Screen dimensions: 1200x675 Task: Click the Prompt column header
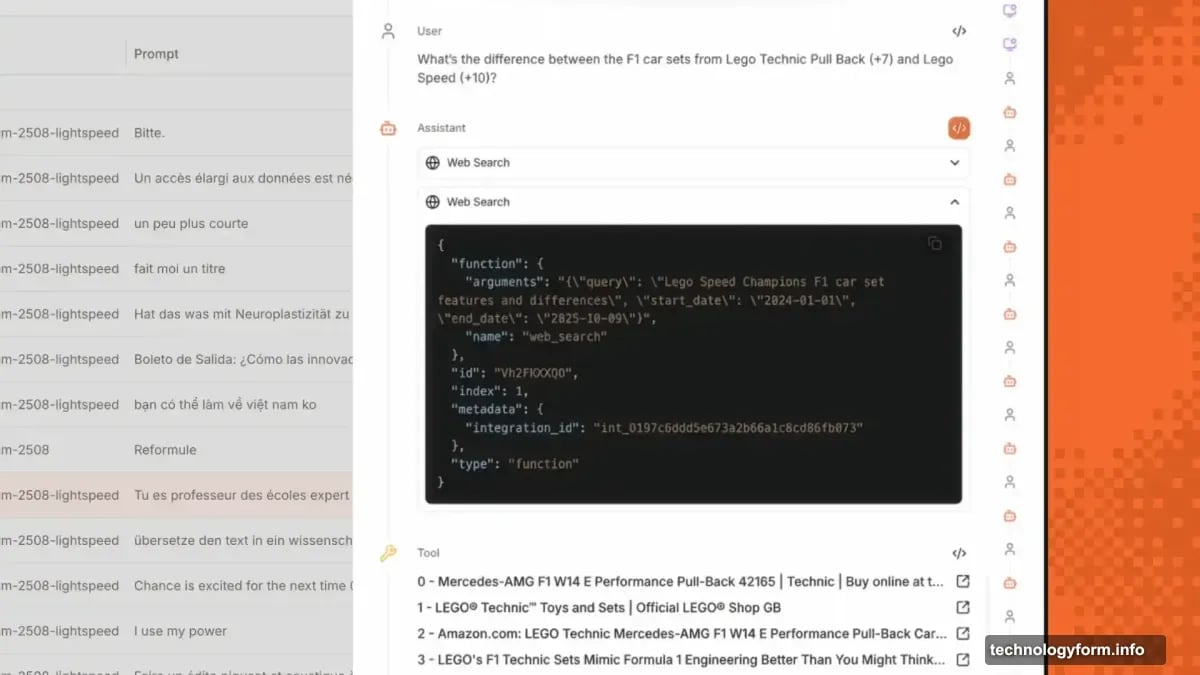click(x=157, y=54)
